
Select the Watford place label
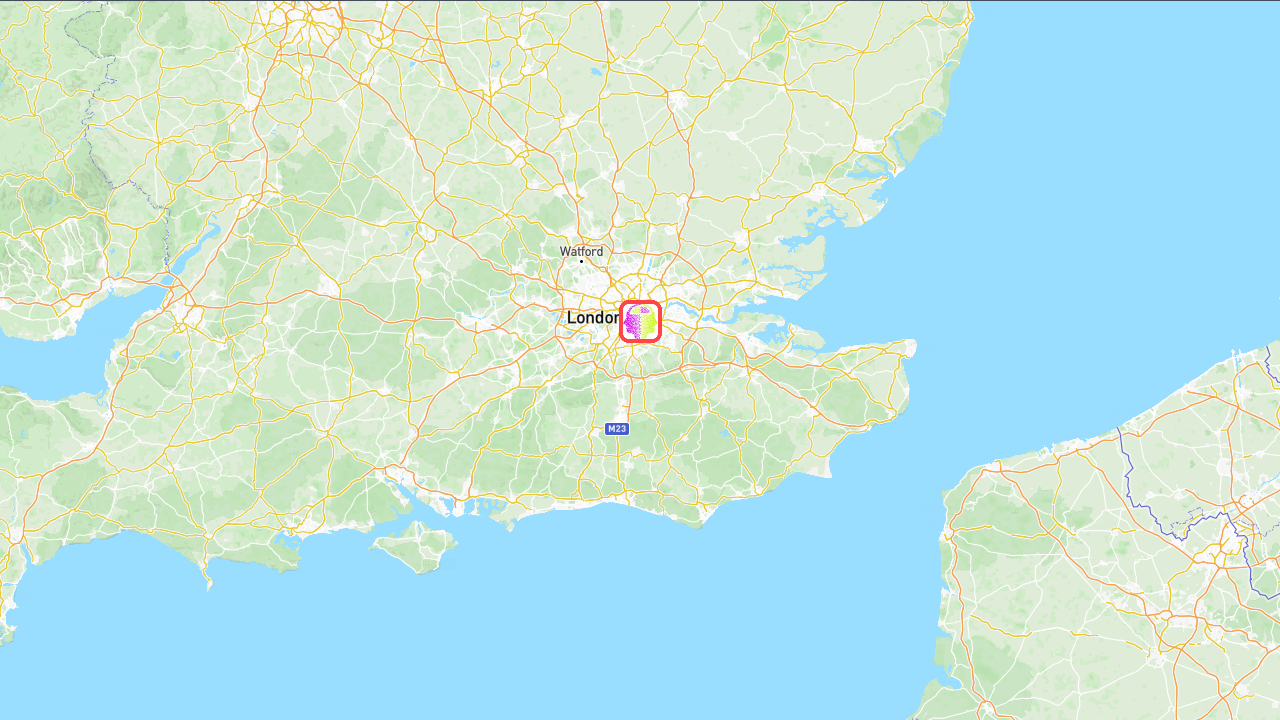click(582, 251)
